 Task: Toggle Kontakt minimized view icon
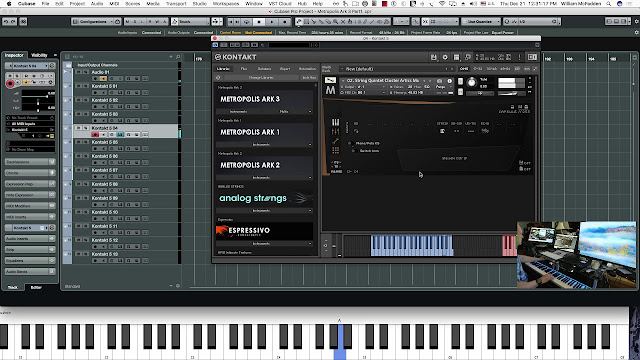point(468,57)
